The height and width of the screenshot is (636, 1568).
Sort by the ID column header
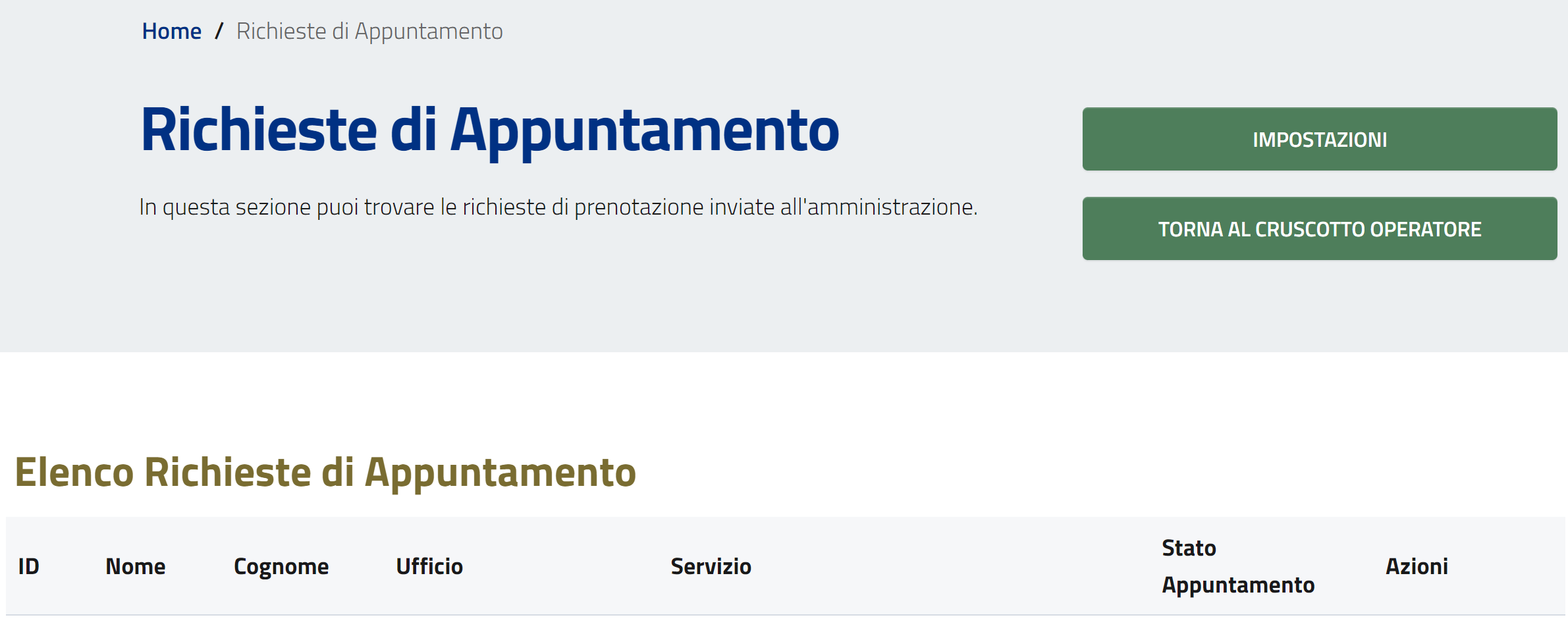click(29, 567)
